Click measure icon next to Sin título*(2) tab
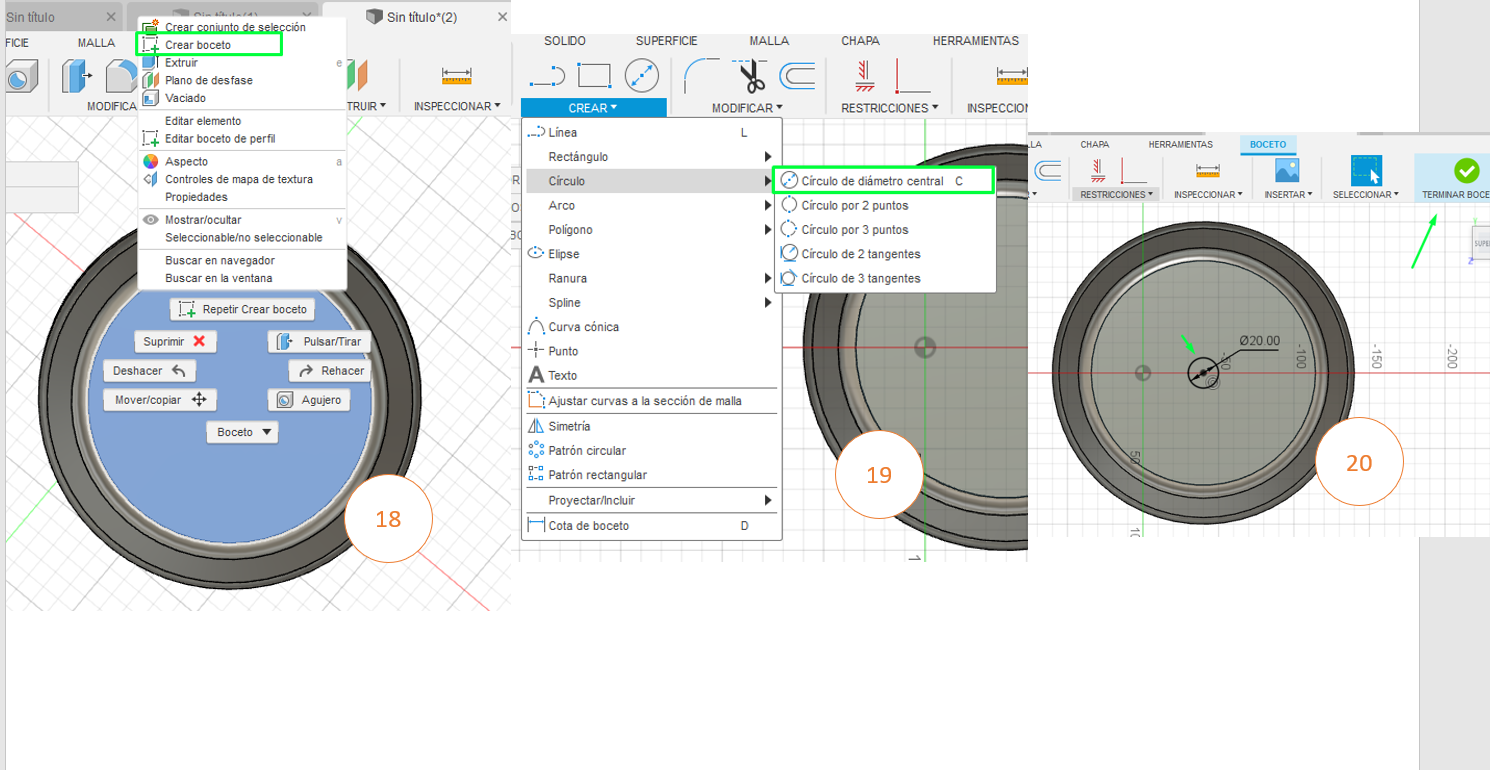1490x770 pixels. (457, 76)
